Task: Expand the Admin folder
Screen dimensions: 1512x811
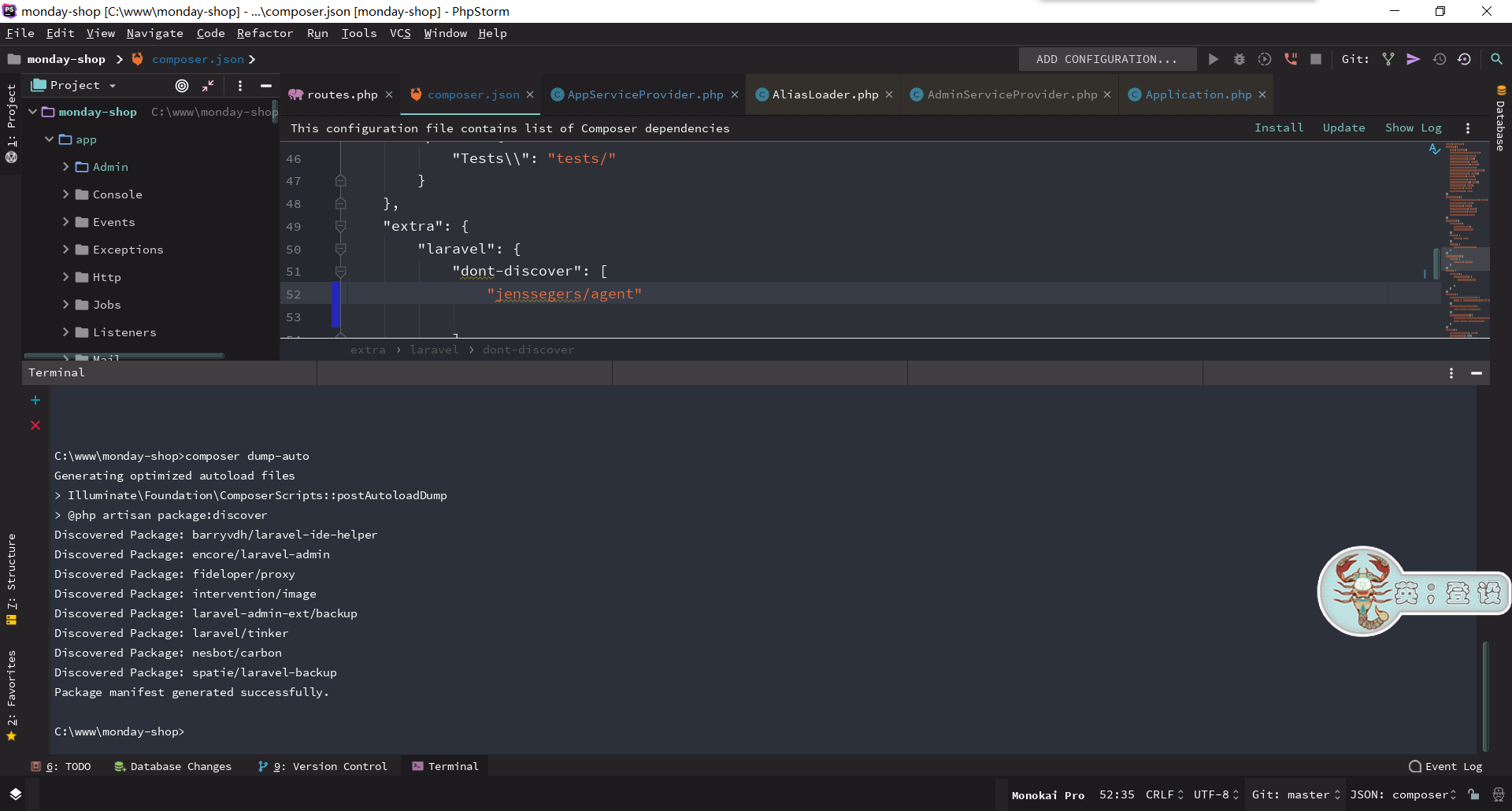Action: [66, 167]
